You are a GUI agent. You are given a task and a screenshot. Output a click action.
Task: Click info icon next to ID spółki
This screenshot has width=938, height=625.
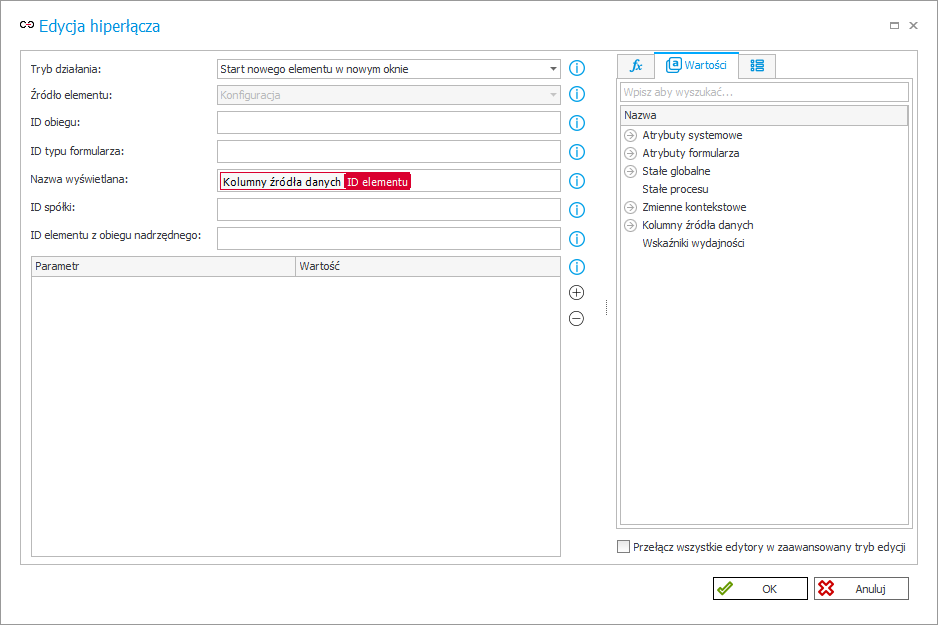click(x=577, y=210)
